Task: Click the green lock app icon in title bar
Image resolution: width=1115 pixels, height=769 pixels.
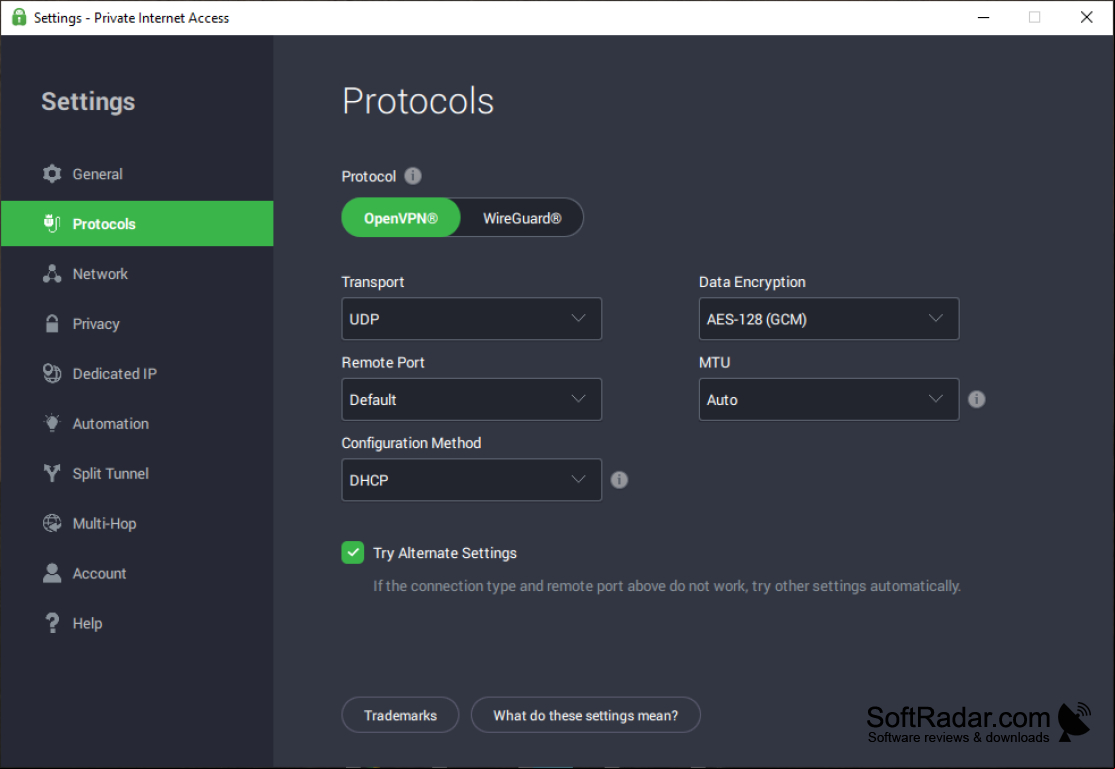Action: 19,17
